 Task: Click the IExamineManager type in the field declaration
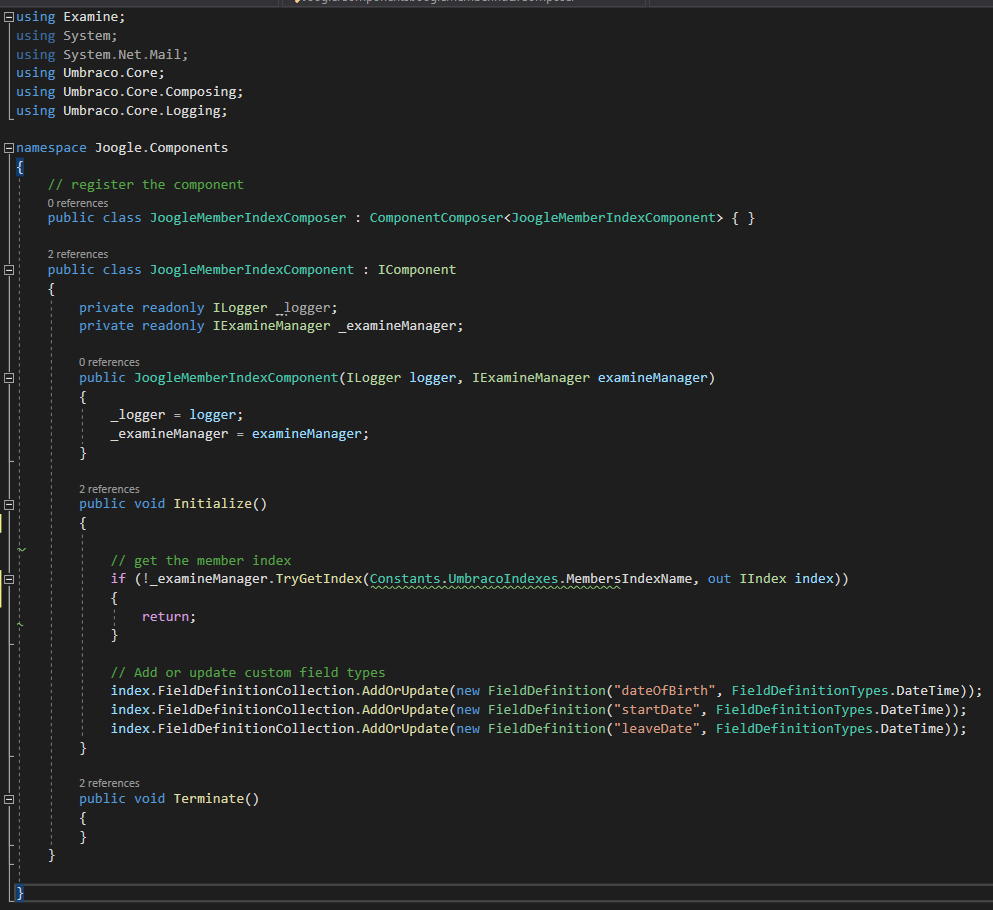(272, 326)
